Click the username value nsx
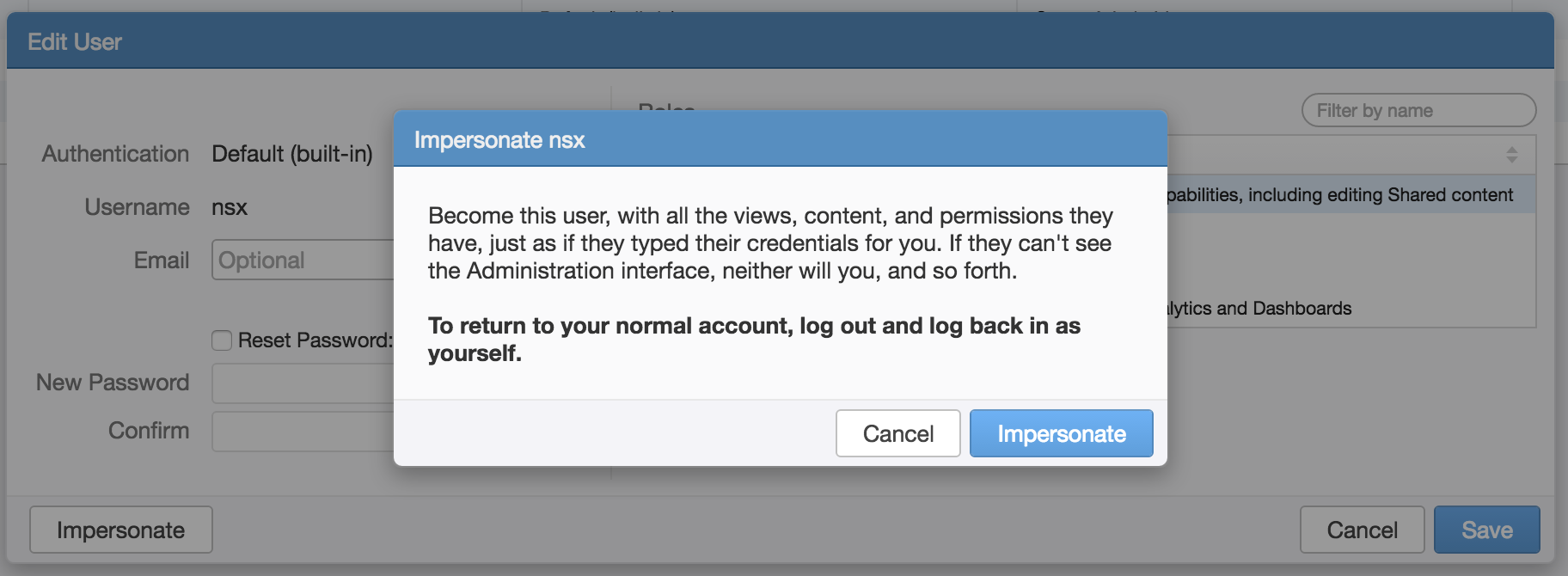This screenshot has width=1568, height=576. click(x=230, y=207)
